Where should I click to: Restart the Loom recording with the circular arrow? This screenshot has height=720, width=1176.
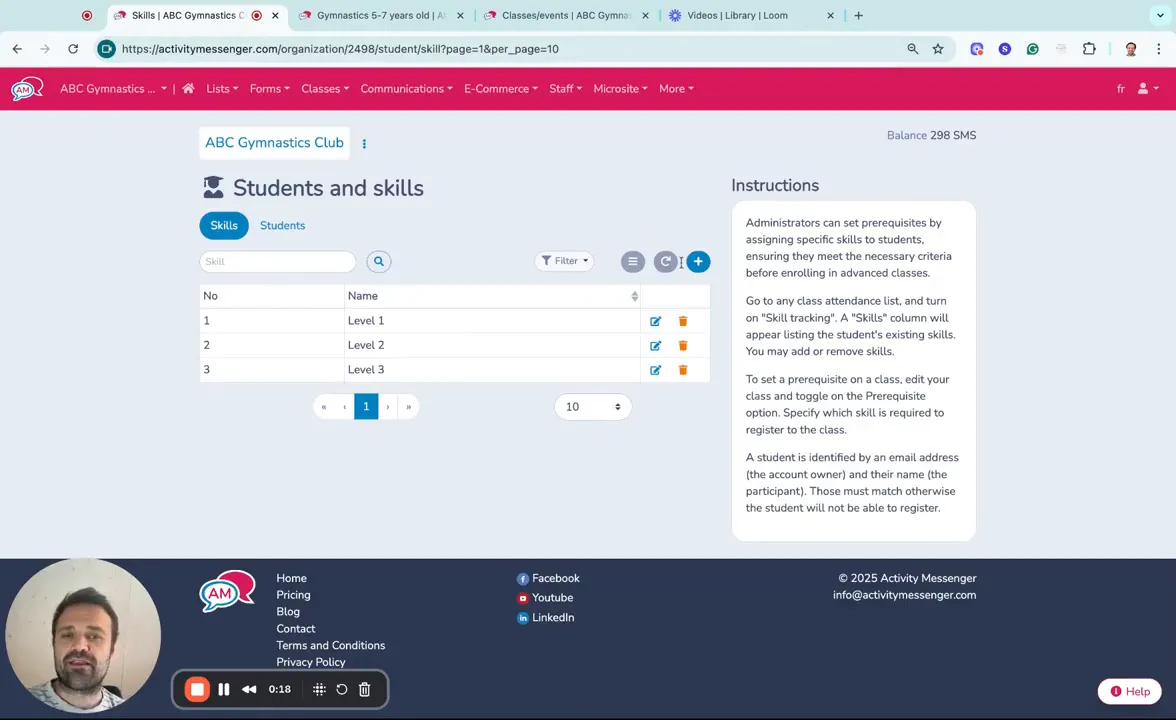pyautogui.click(x=341, y=689)
